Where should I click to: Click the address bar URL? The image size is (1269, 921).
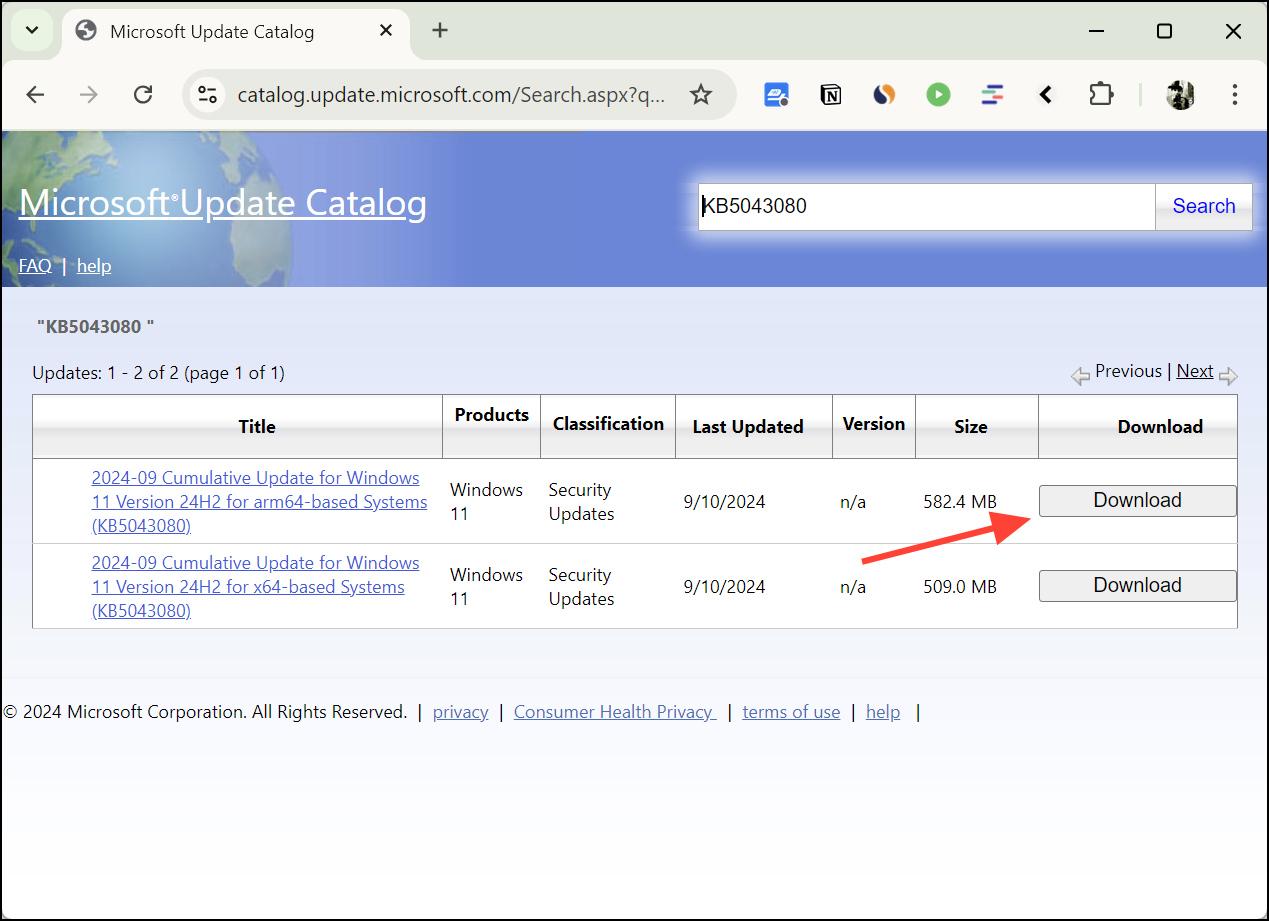pyautogui.click(x=451, y=95)
